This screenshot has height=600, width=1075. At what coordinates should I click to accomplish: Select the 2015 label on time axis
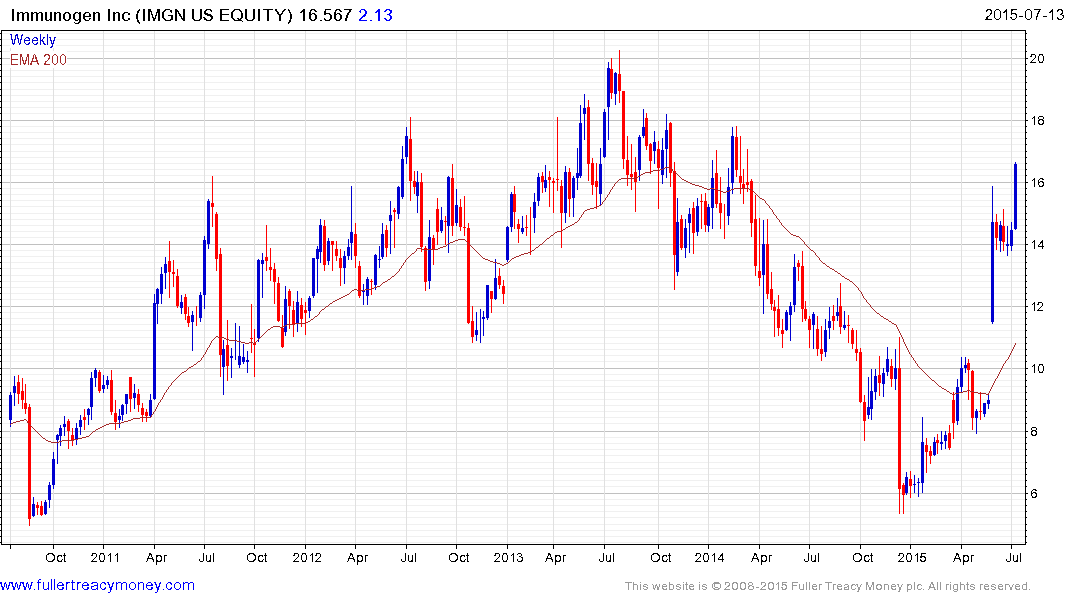(911, 557)
